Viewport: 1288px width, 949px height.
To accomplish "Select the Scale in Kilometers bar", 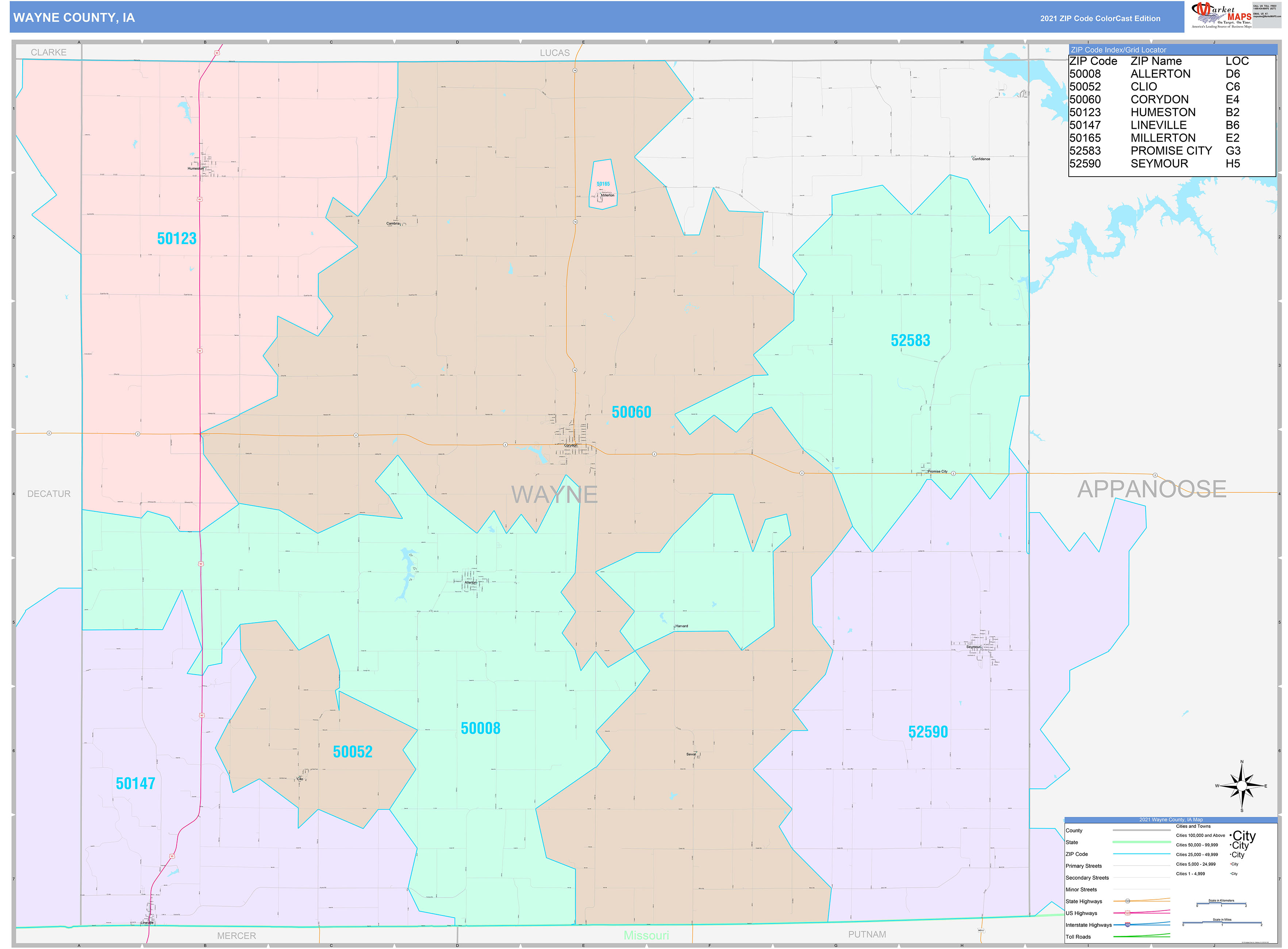I will tap(1221, 904).
